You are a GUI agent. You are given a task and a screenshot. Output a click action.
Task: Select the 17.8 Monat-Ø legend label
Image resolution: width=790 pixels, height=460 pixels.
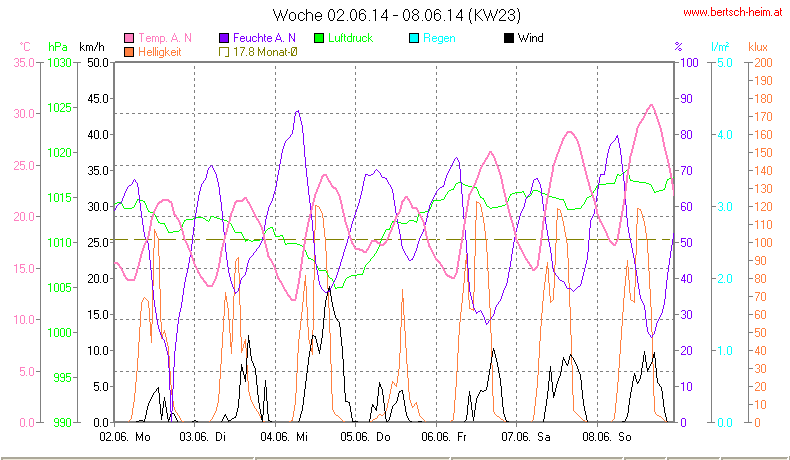click(x=265, y=52)
